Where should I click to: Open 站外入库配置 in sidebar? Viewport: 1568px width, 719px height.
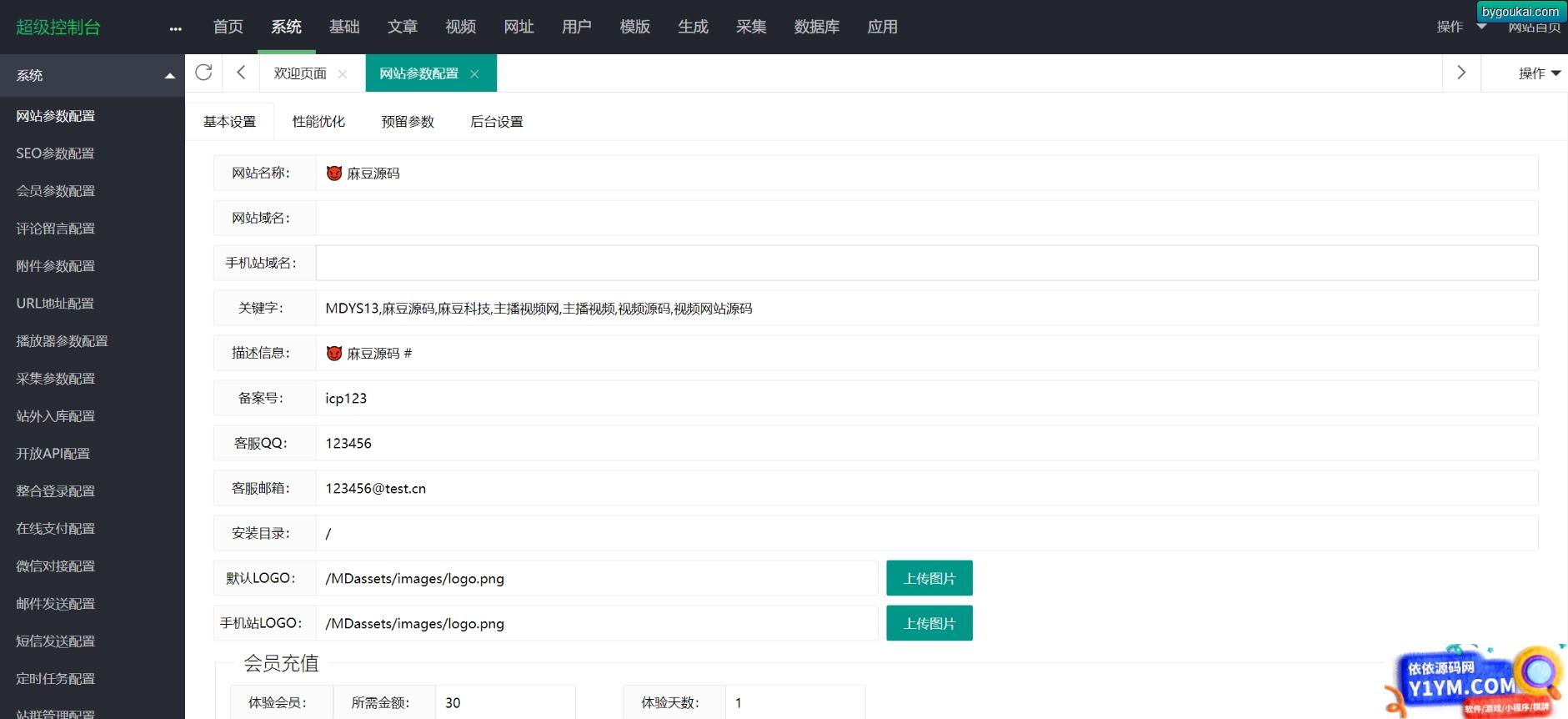56,416
